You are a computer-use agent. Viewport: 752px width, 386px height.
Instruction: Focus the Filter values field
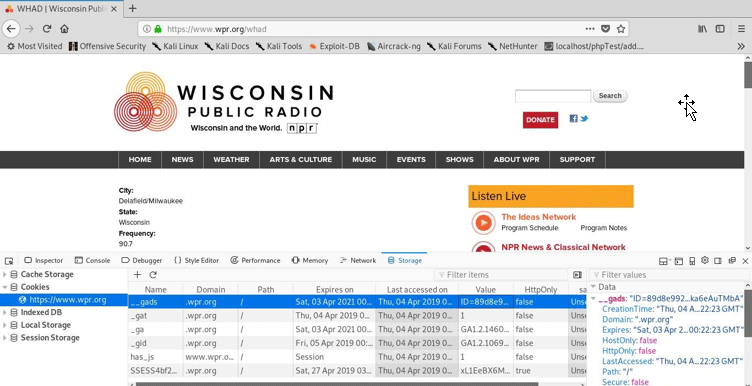coord(669,275)
